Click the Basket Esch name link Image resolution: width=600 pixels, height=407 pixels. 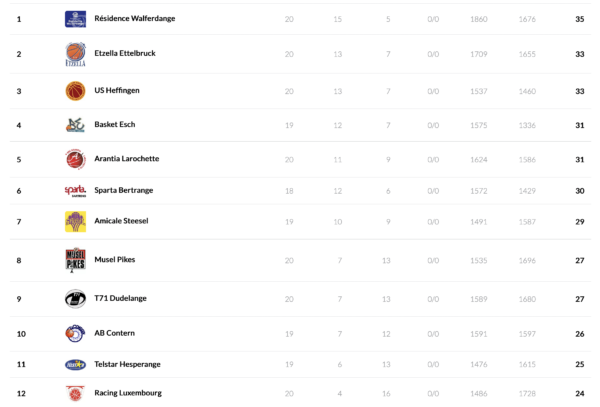(x=114, y=125)
